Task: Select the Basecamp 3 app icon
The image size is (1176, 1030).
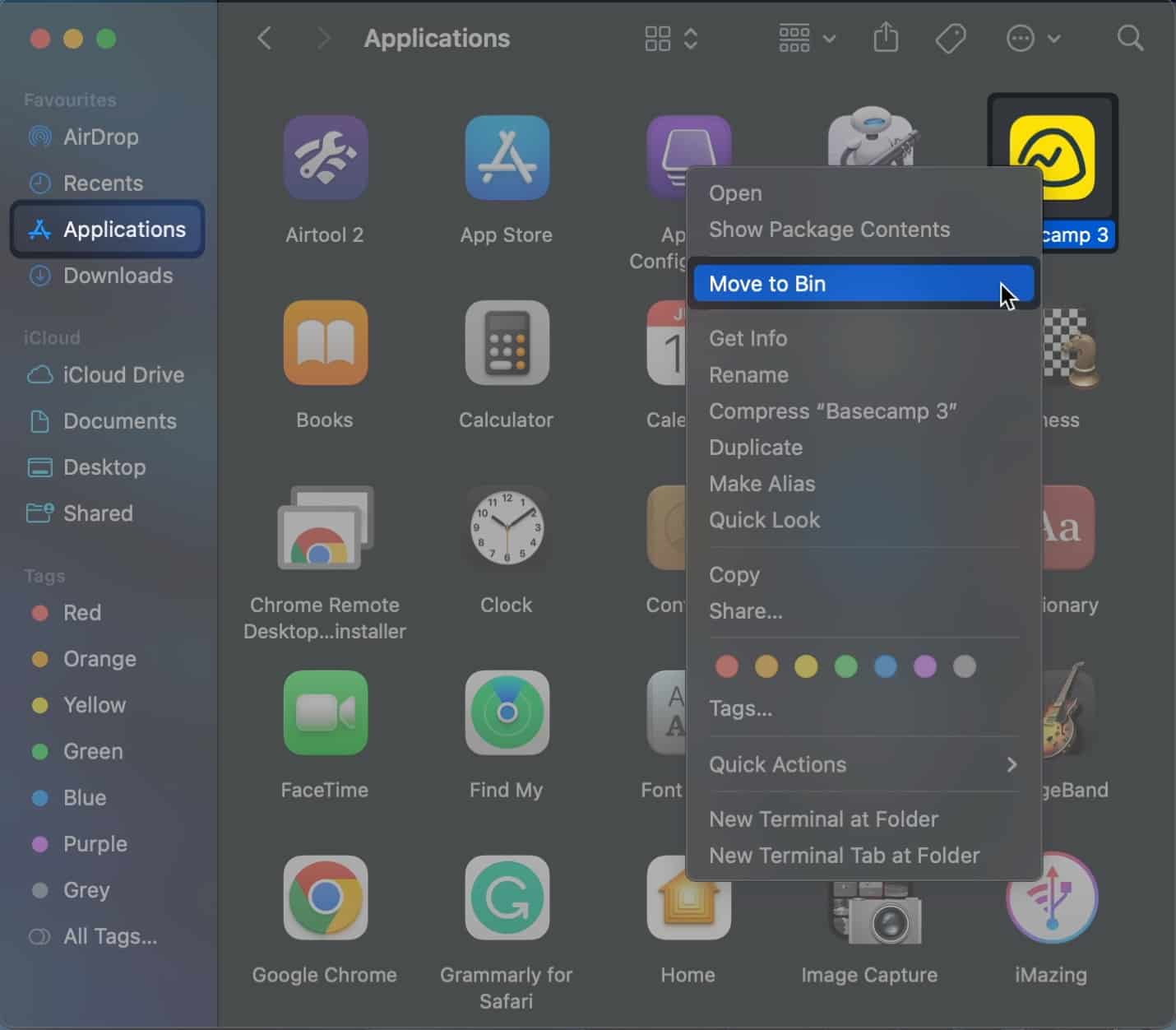Action: coord(1053,157)
